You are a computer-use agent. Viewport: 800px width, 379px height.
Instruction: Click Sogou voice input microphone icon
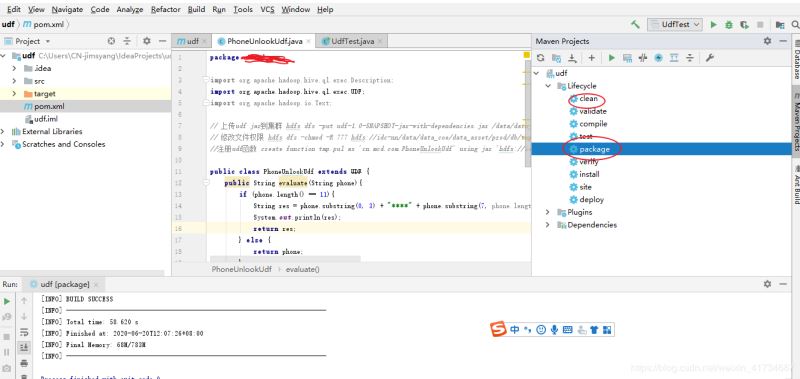[555, 330]
